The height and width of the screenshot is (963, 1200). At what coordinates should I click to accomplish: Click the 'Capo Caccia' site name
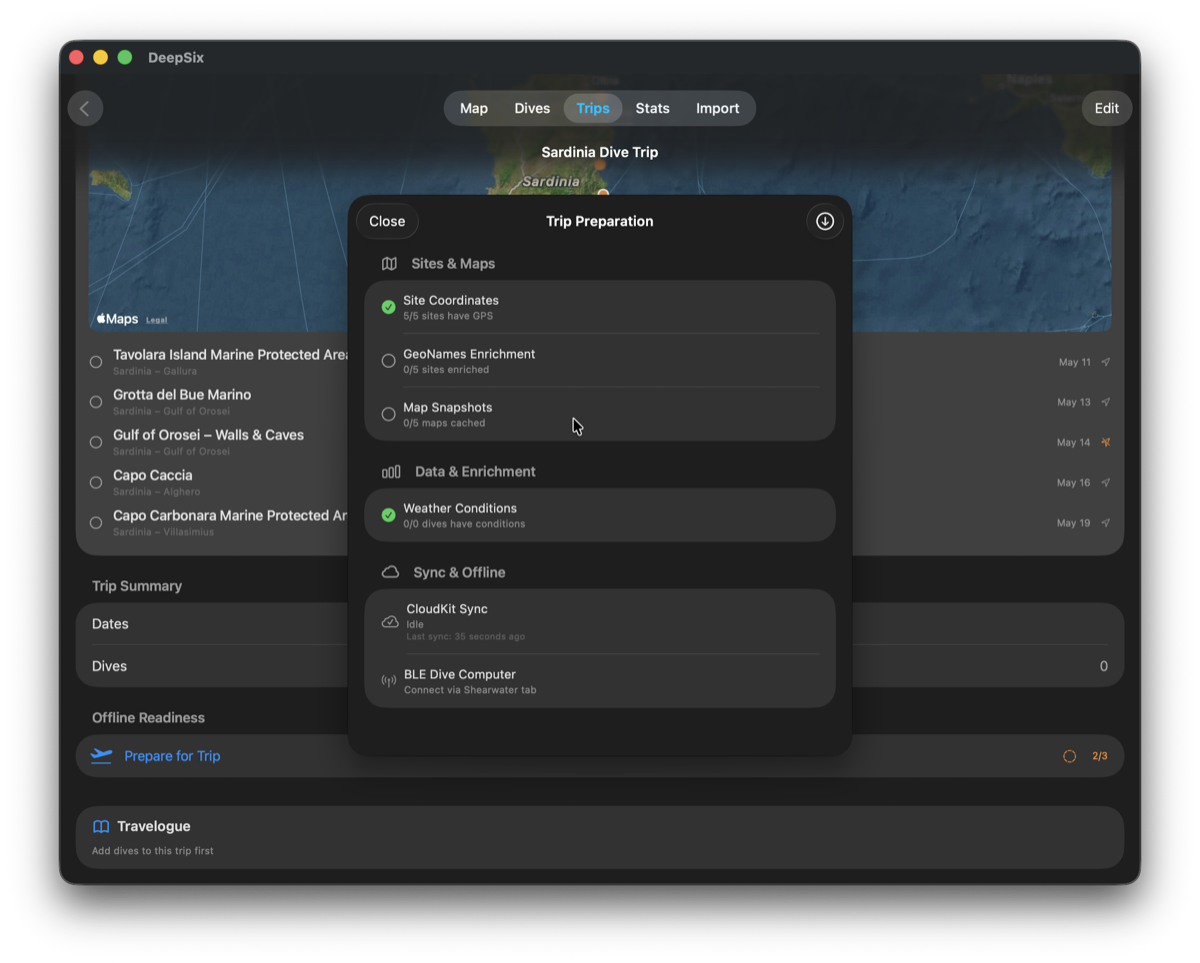[x=152, y=475]
